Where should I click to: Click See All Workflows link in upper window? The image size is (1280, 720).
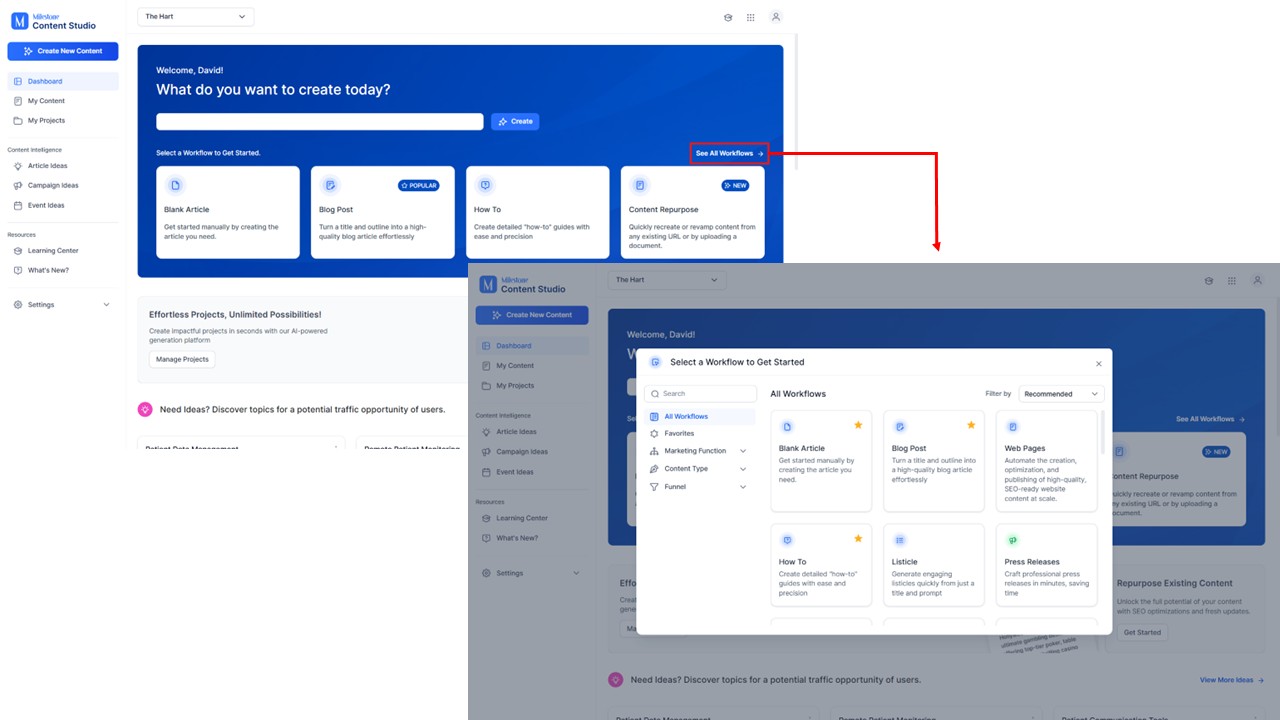(729, 153)
